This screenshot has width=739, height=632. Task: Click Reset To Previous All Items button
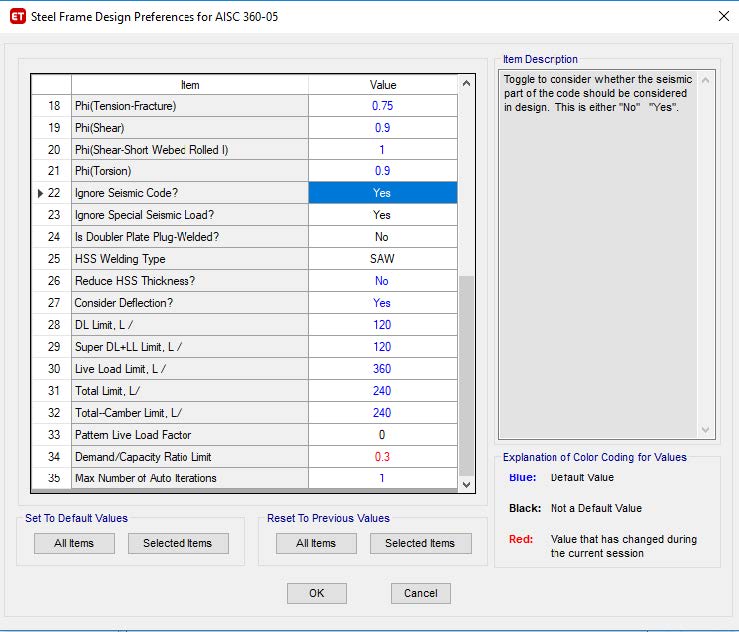[316, 543]
